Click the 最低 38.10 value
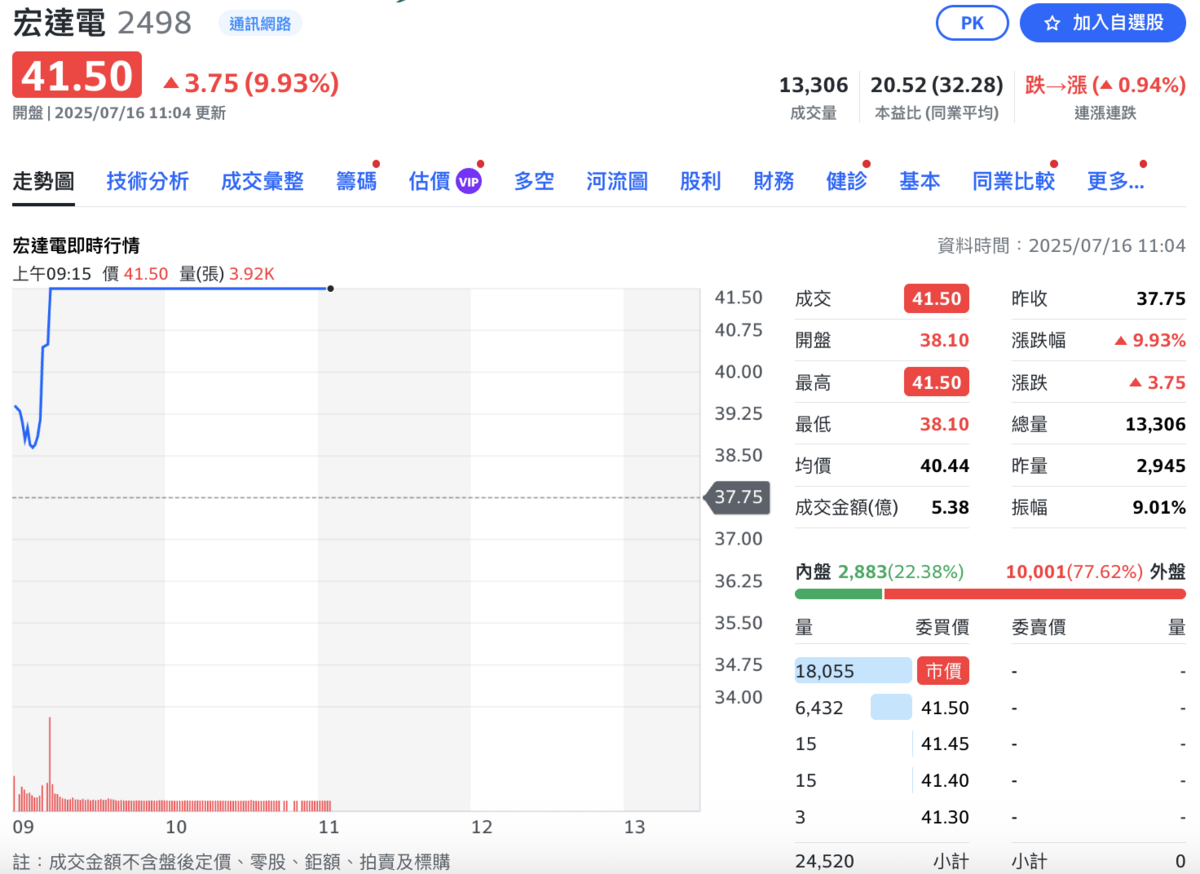This screenshot has width=1200, height=874. (x=944, y=425)
